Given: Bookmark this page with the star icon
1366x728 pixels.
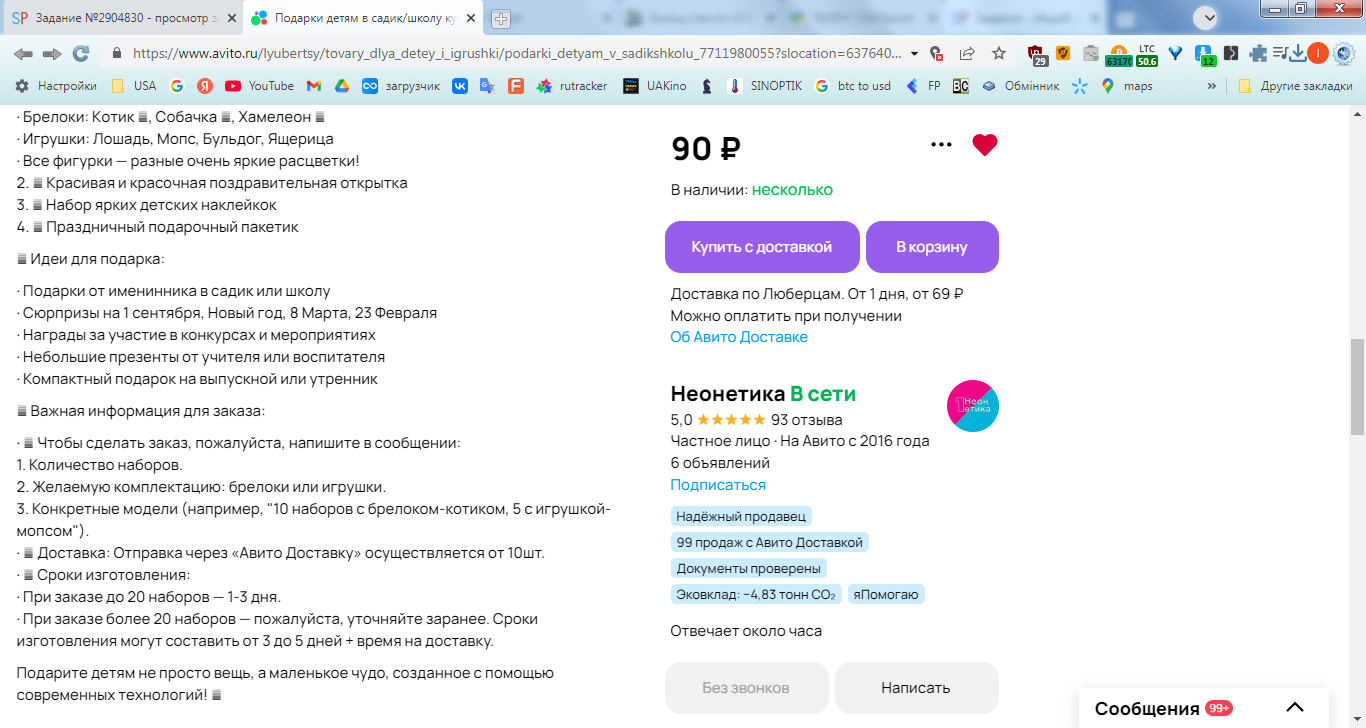Looking at the screenshot, I should [999, 54].
